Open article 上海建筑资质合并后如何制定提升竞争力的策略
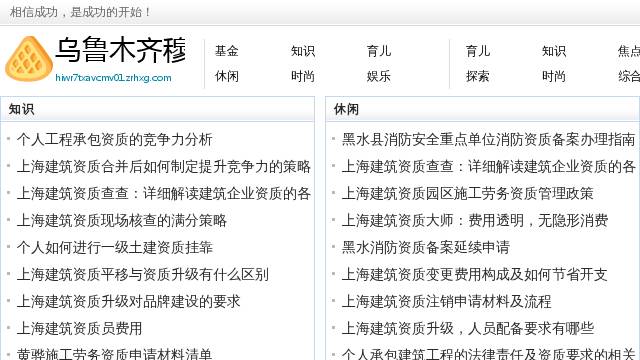The height and width of the screenshot is (360, 640). click(164, 167)
